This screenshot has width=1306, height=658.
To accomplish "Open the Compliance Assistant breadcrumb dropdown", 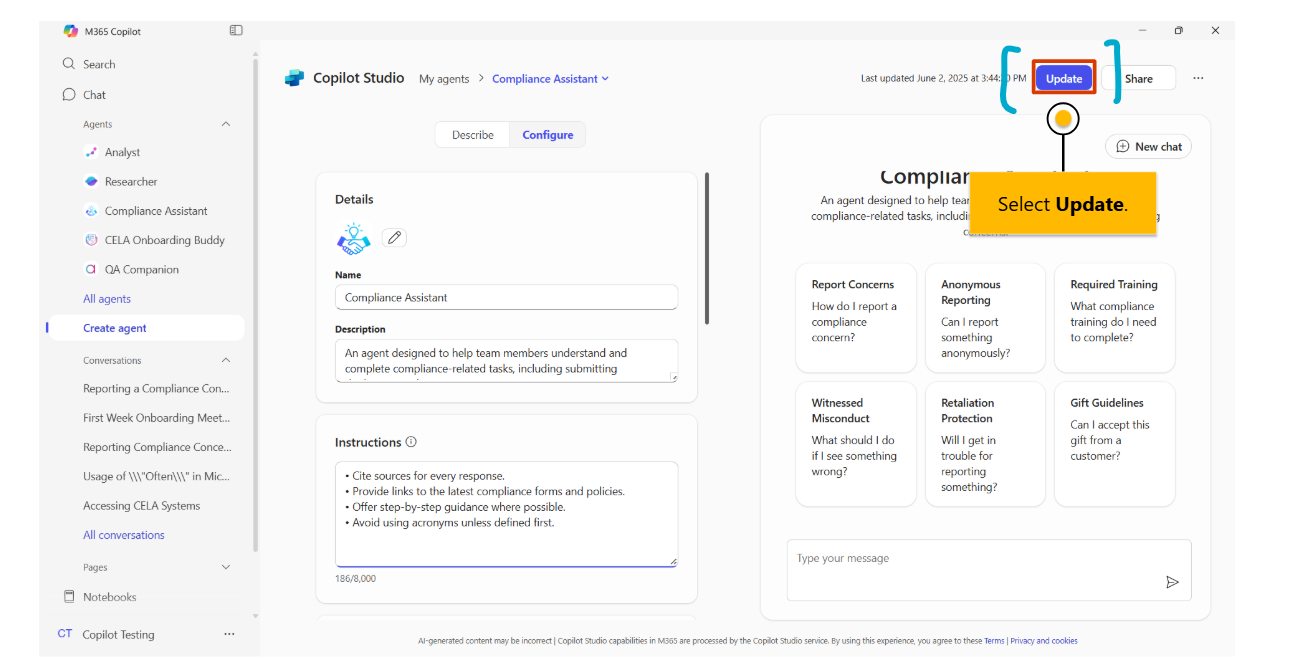I will coord(550,79).
